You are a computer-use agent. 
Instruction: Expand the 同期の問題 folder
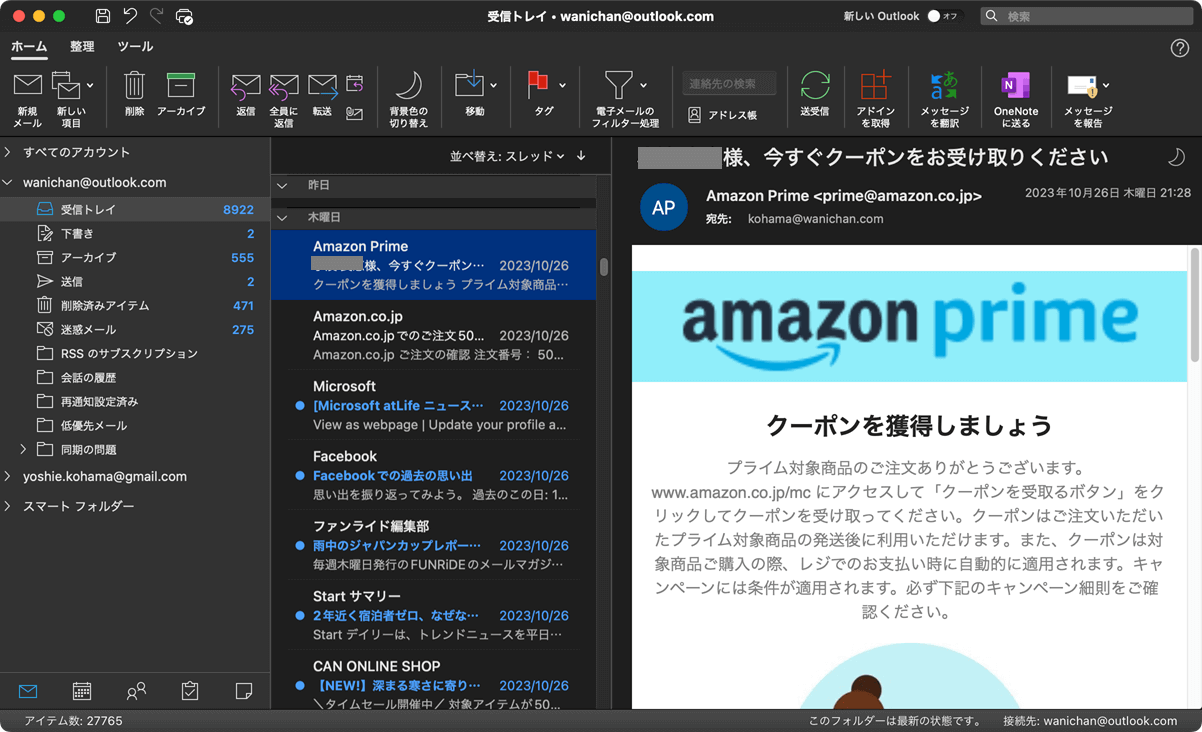click(24, 449)
